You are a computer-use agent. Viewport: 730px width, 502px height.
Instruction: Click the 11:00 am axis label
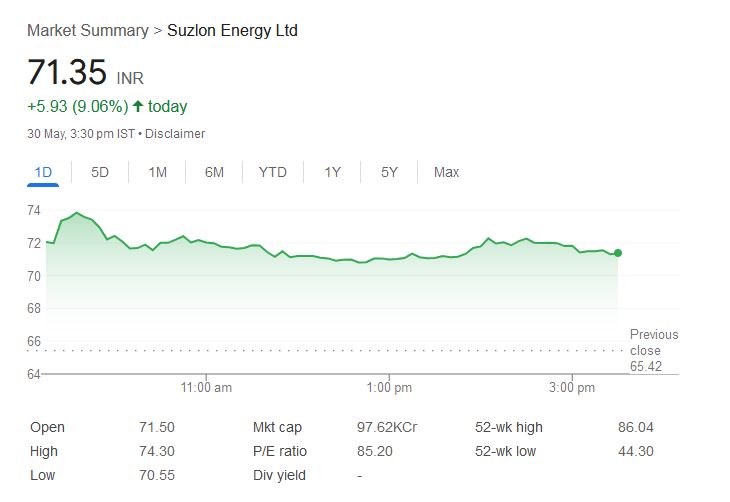(x=207, y=387)
